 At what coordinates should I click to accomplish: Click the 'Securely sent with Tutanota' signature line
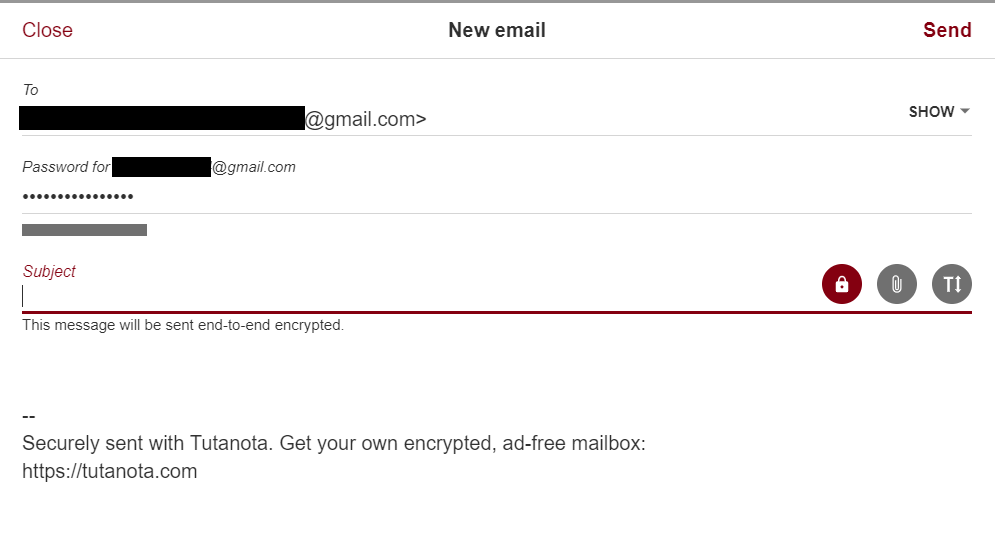(334, 443)
